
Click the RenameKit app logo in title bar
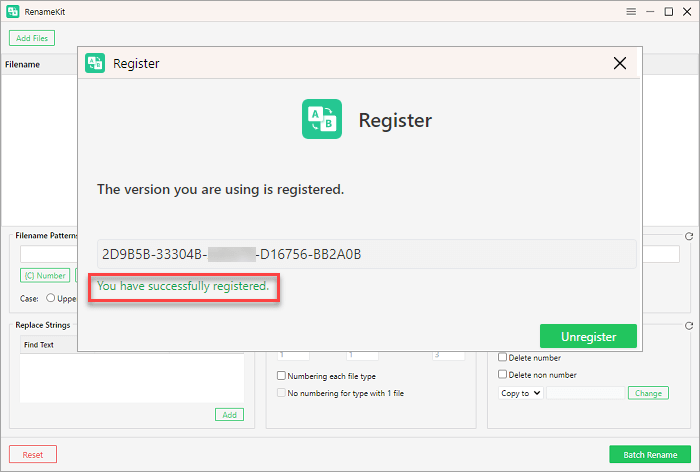(x=12, y=12)
